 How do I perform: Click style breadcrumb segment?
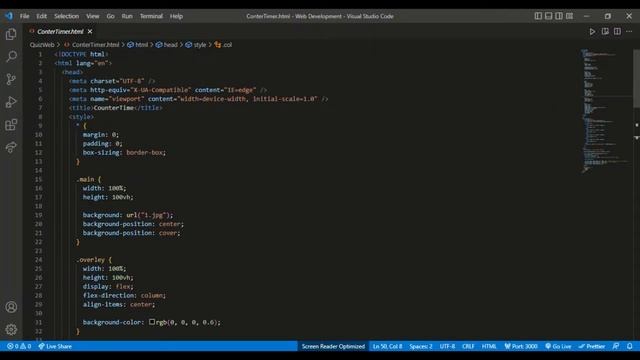point(196,44)
